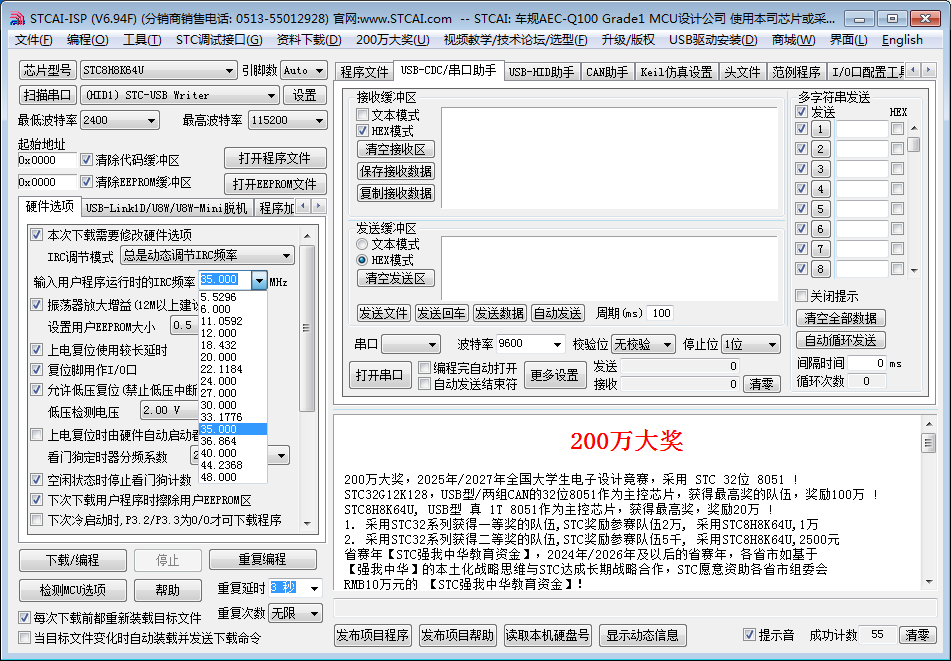Toggle 提示音 checkbox
Screen dimensions: 951x661
point(749,634)
